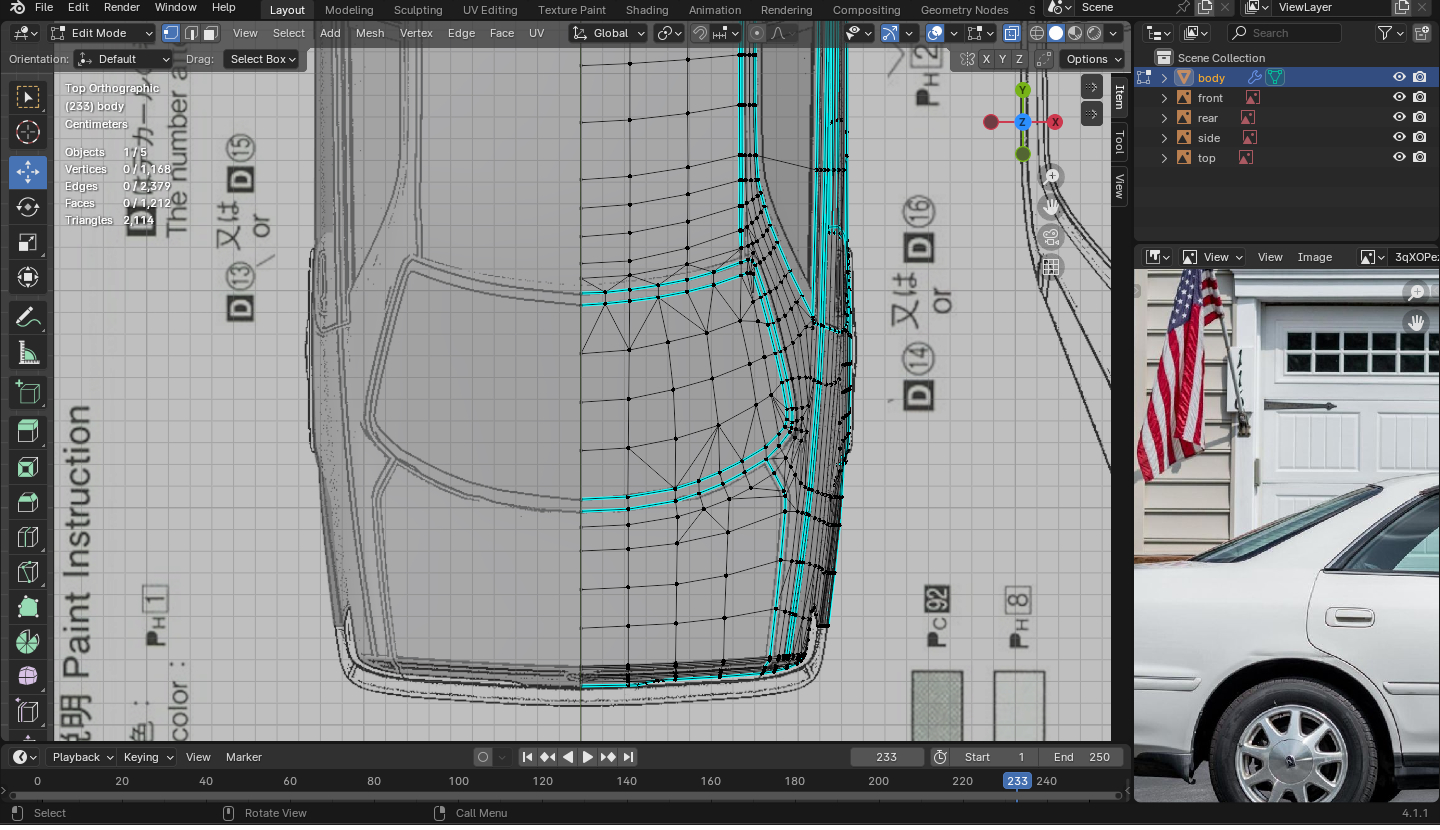Select the Move tool in the toolbar

28,172
